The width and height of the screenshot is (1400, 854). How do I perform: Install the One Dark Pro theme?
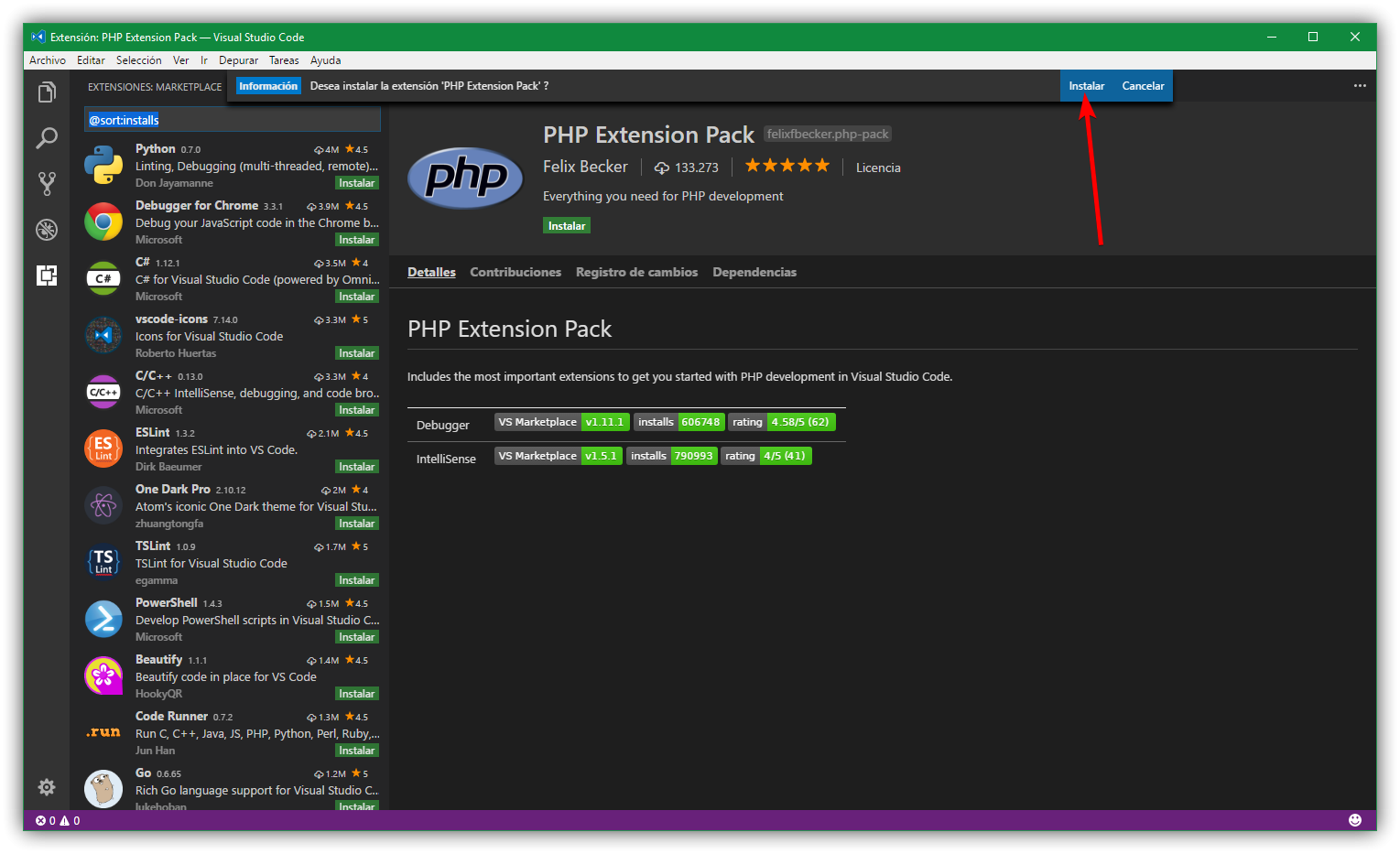tap(356, 524)
